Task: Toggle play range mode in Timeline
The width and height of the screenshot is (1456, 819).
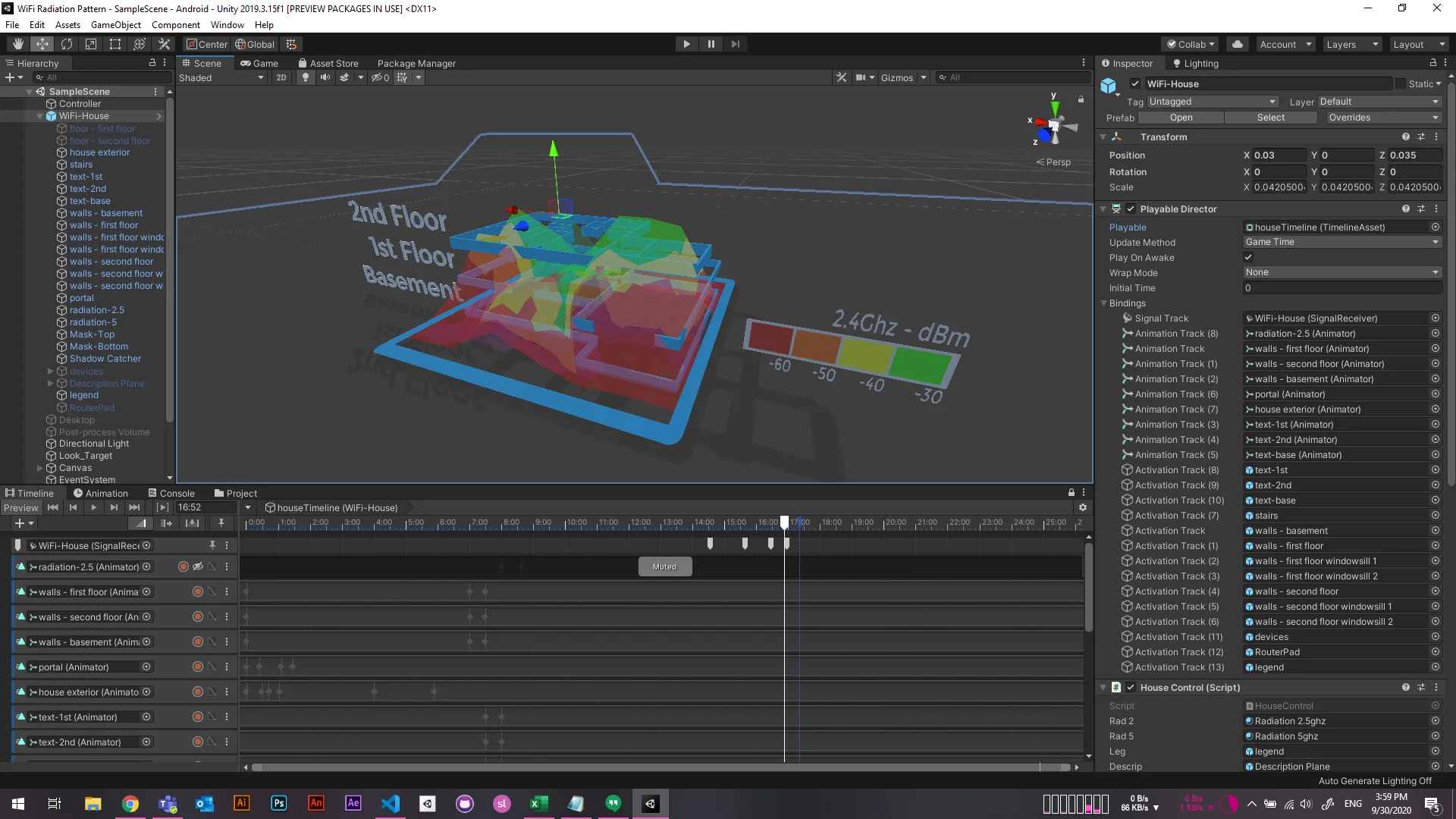Action: coord(162,507)
